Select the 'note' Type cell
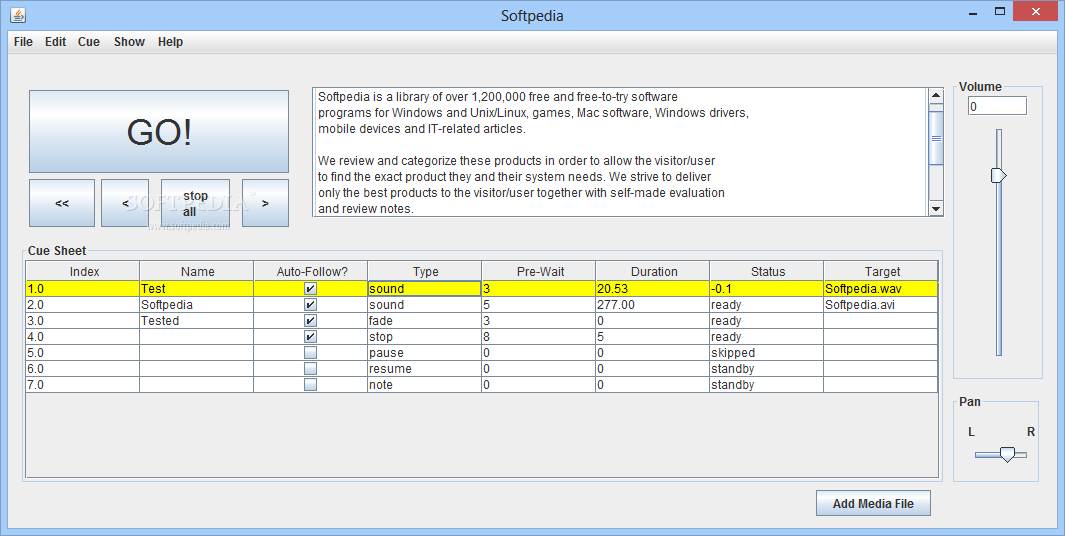 click(425, 385)
